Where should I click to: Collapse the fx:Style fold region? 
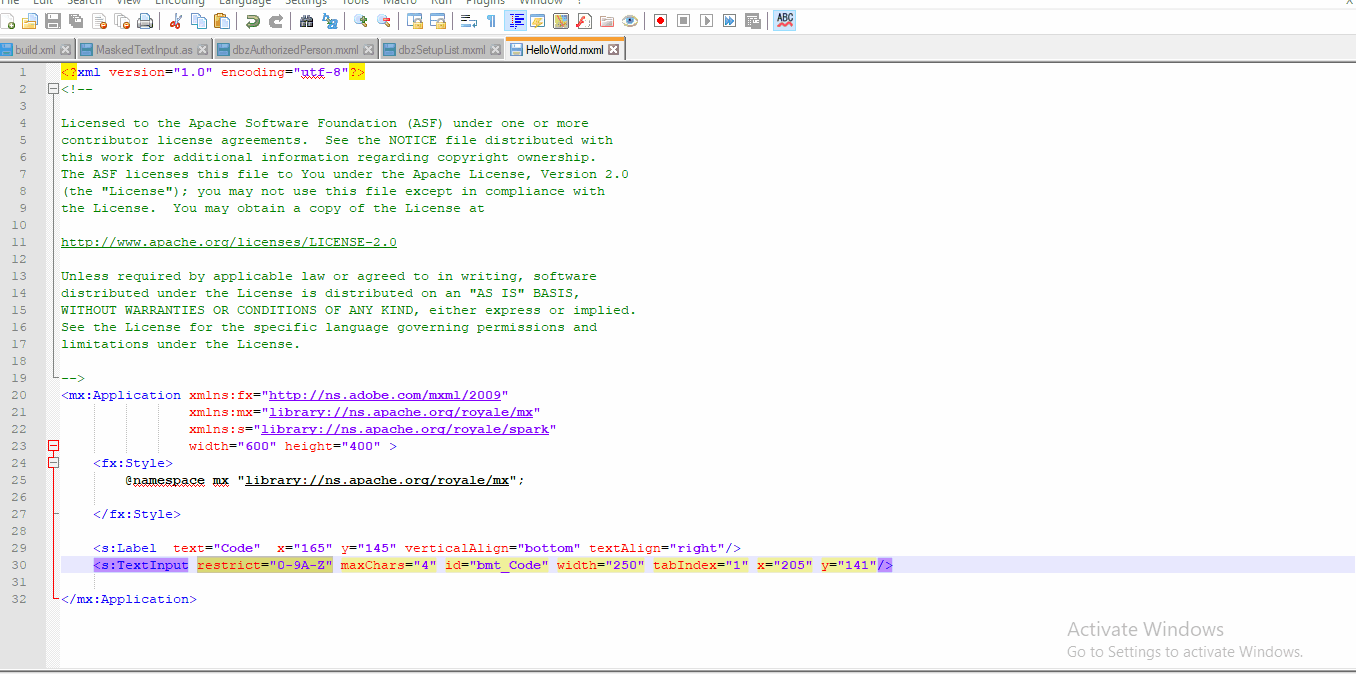click(53, 463)
